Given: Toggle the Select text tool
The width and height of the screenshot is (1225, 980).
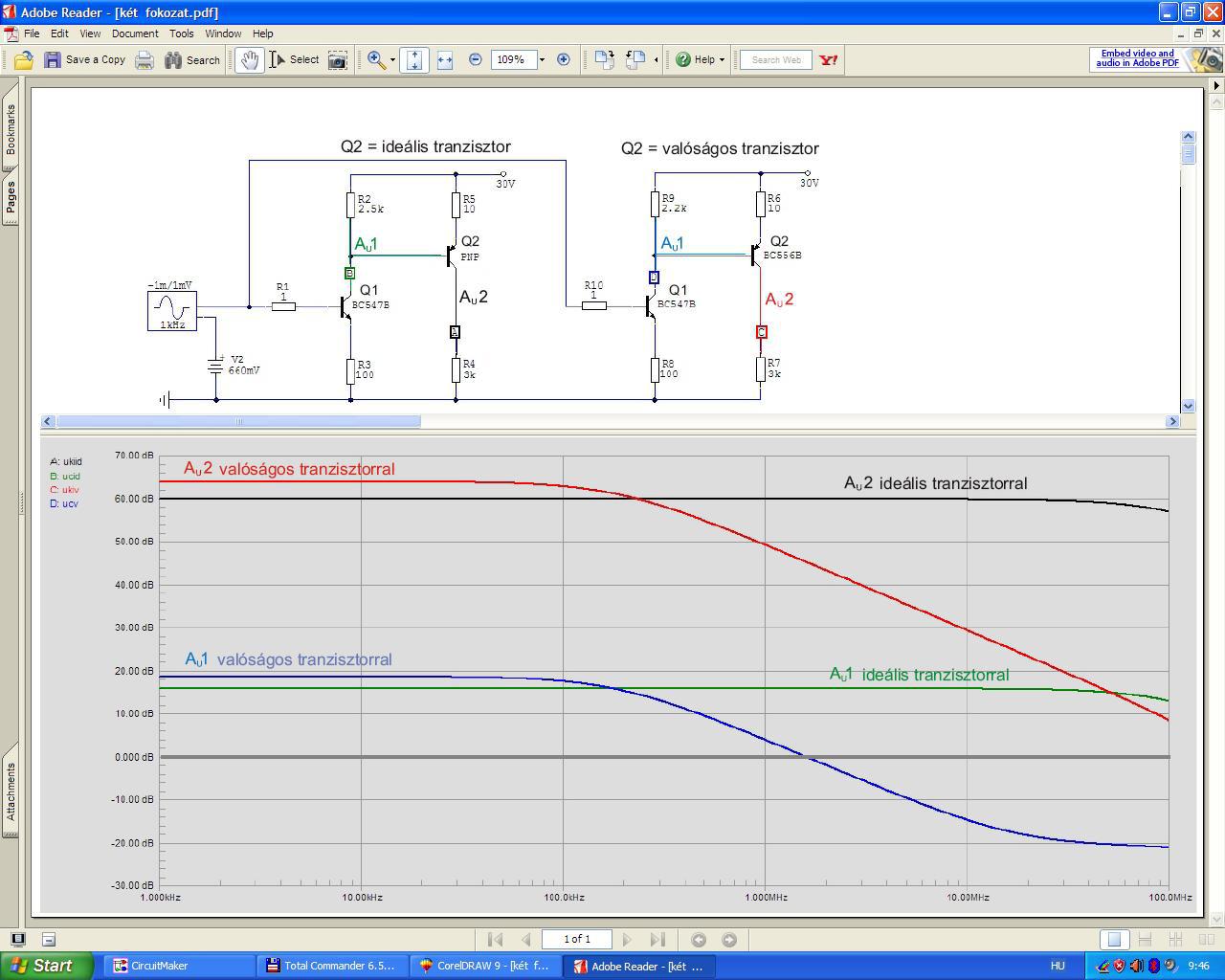Looking at the screenshot, I should click(x=295, y=60).
